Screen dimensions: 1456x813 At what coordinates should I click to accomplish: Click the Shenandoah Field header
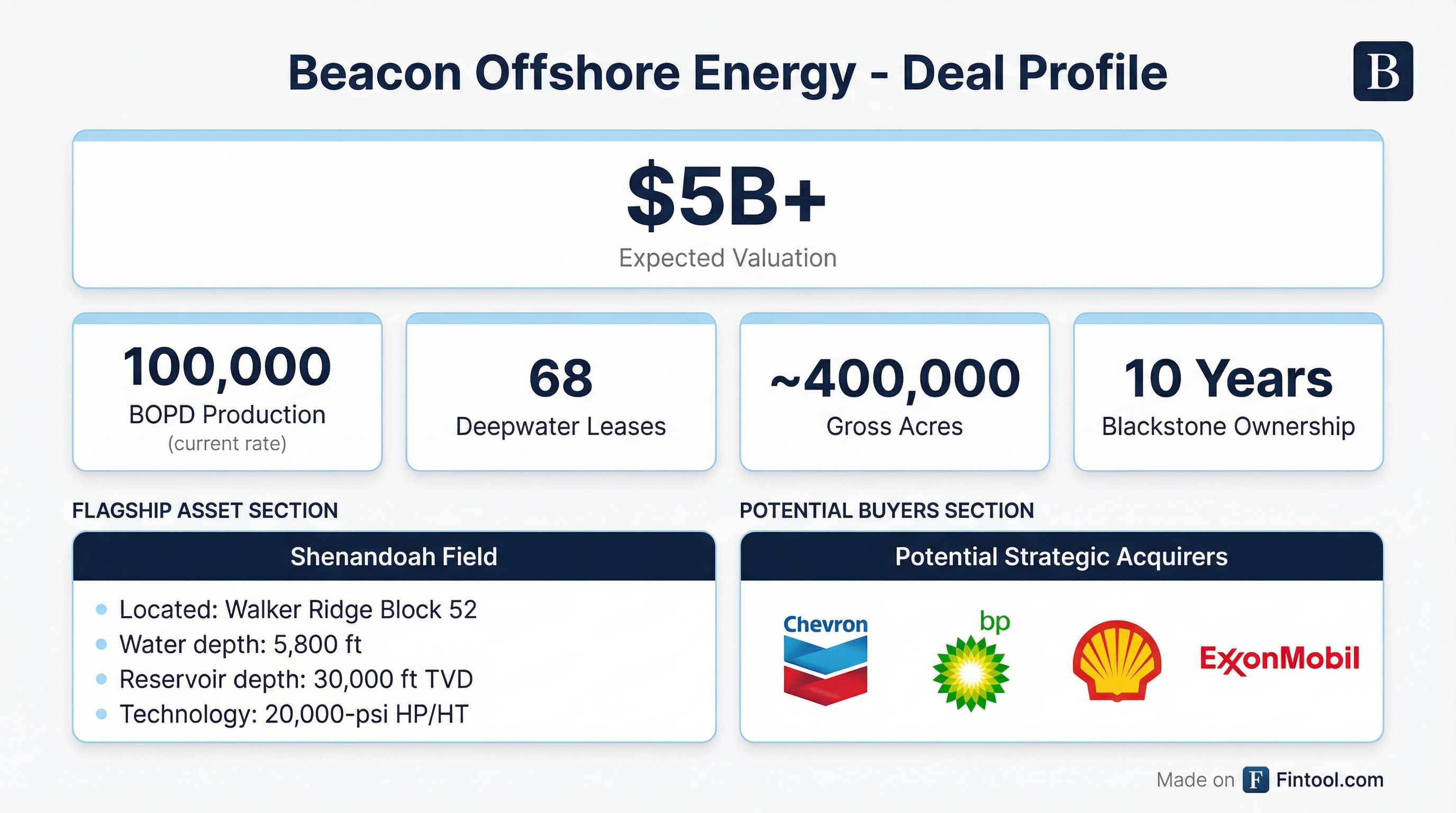pyautogui.click(x=394, y=557)
